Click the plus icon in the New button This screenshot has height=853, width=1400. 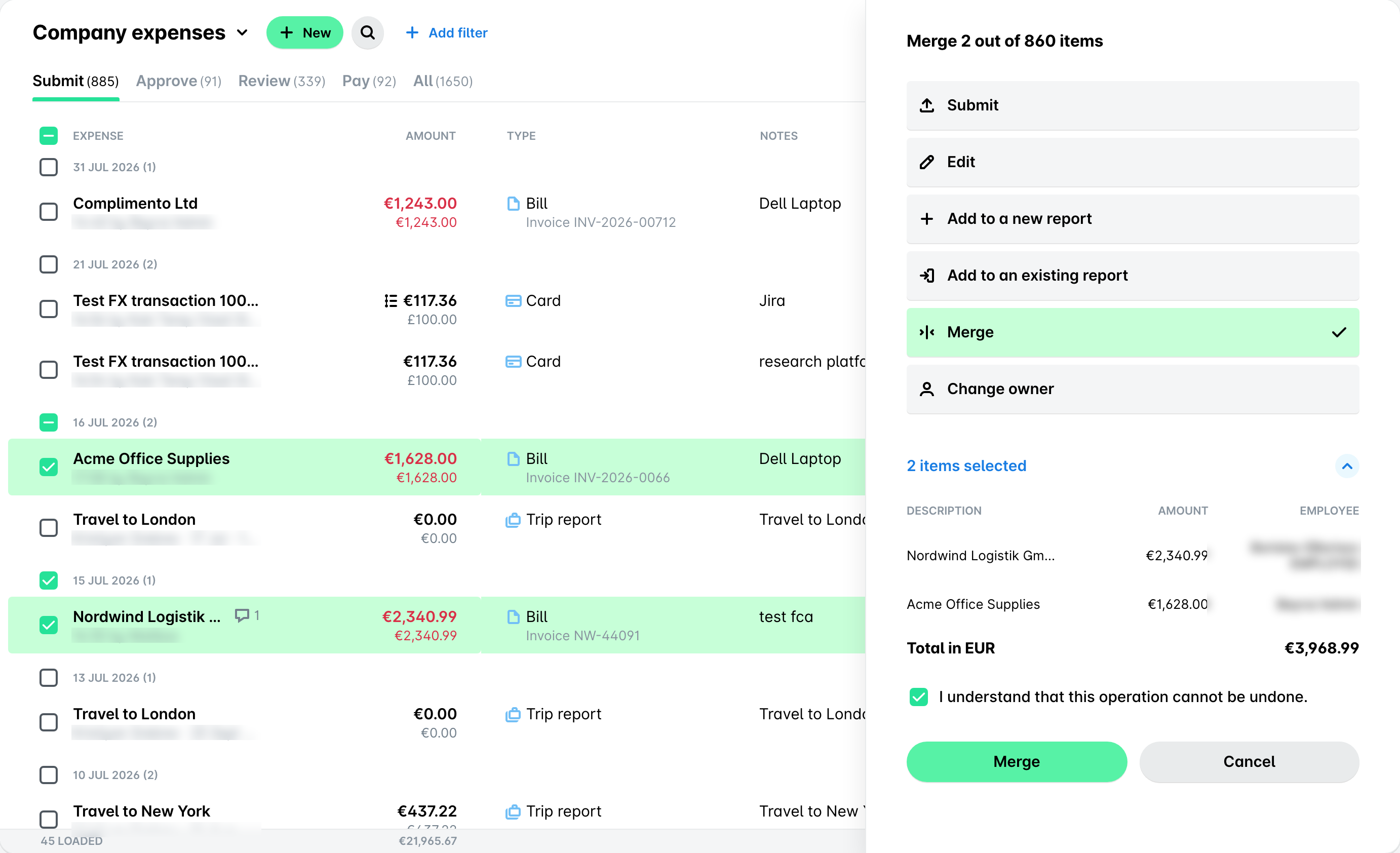coord(287,32)
